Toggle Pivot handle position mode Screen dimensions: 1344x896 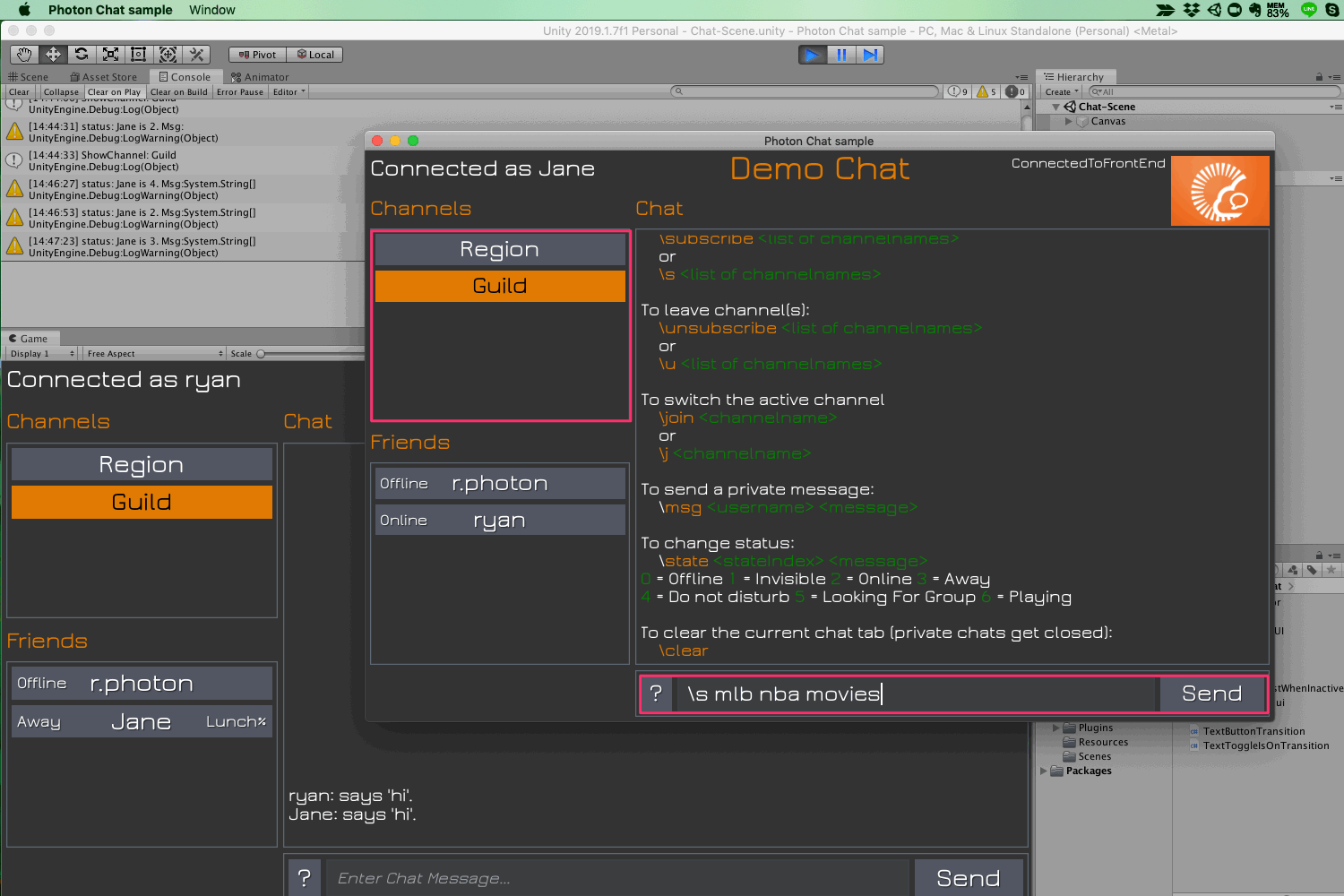pos(257,55)
